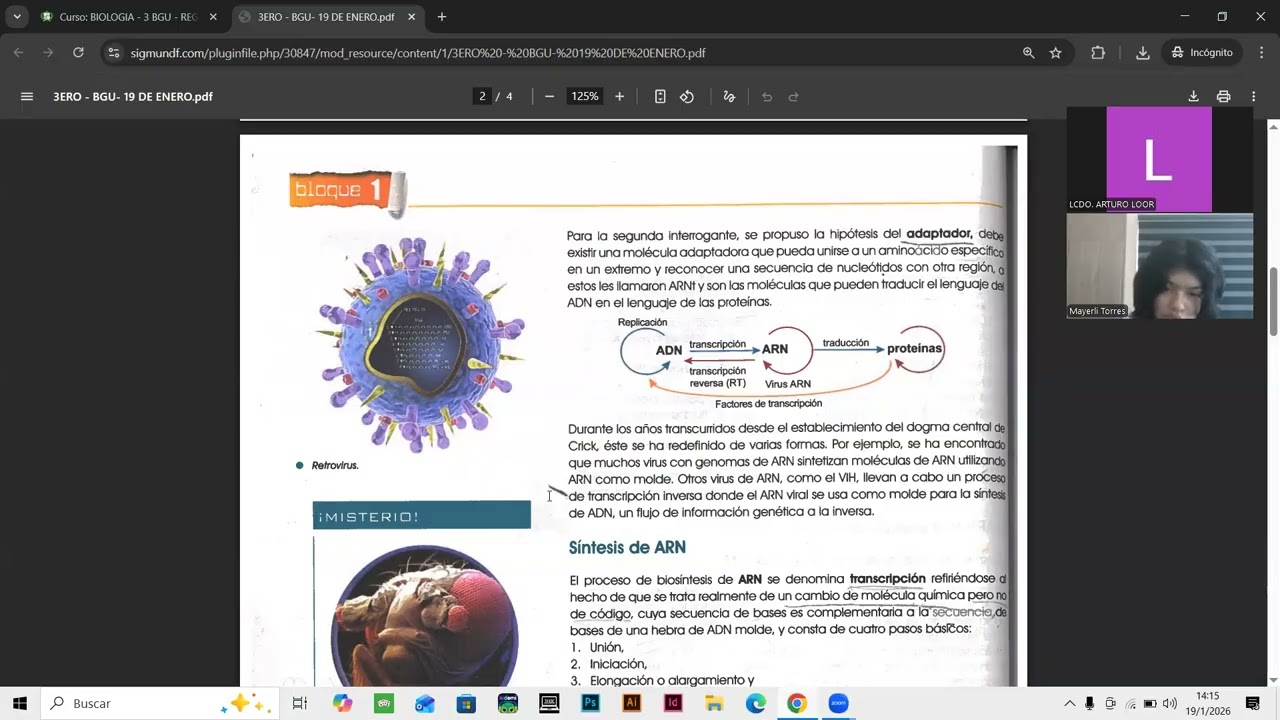Viewport: 1280px width, 720px height.
Task: Select the PDF annotation draw tool
Action: click(x=729, y=97)
